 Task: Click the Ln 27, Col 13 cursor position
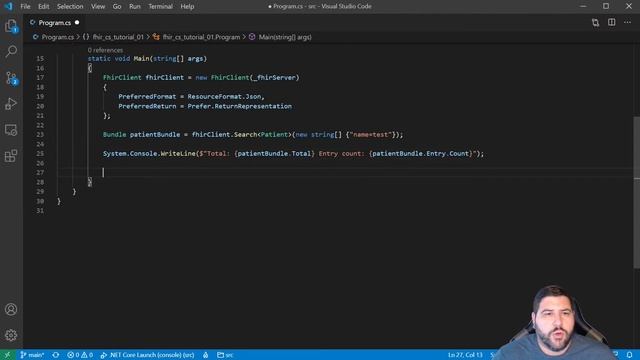coord(465,355)
